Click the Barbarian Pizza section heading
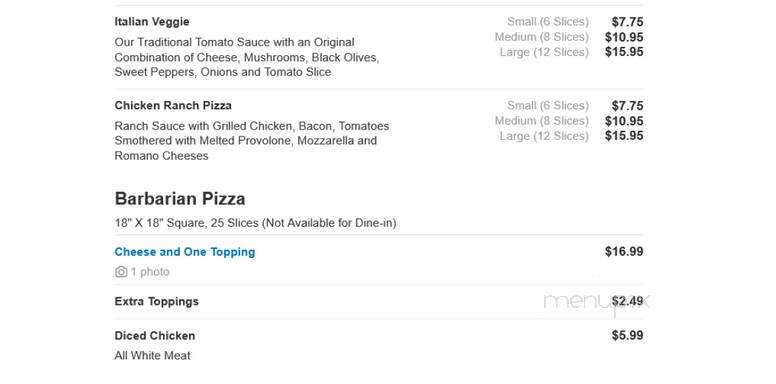Screen dimensions: 776x384 [x=180, y=199]
